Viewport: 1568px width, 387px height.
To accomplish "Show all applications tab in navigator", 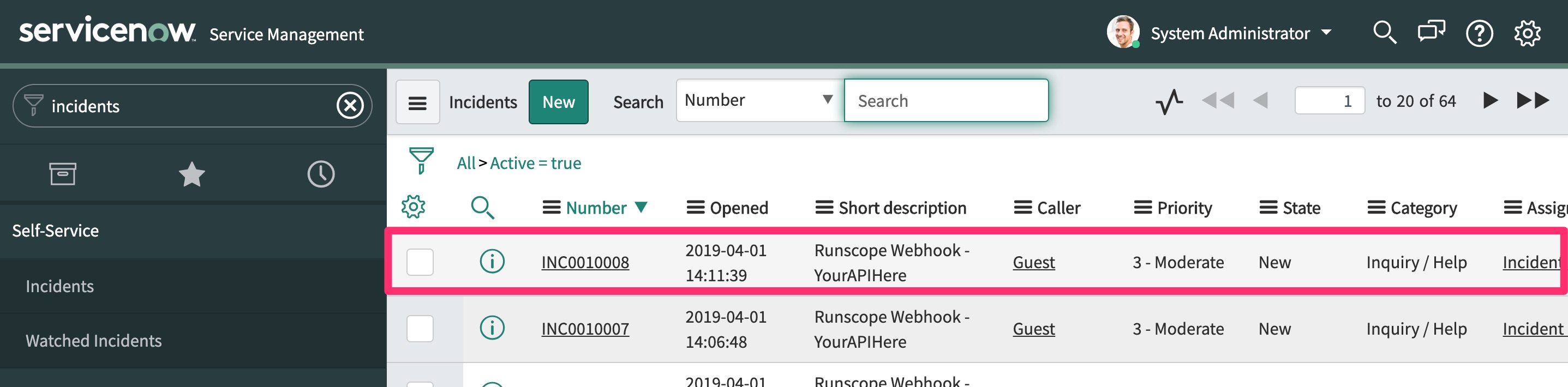I will [x=63, y=174].
